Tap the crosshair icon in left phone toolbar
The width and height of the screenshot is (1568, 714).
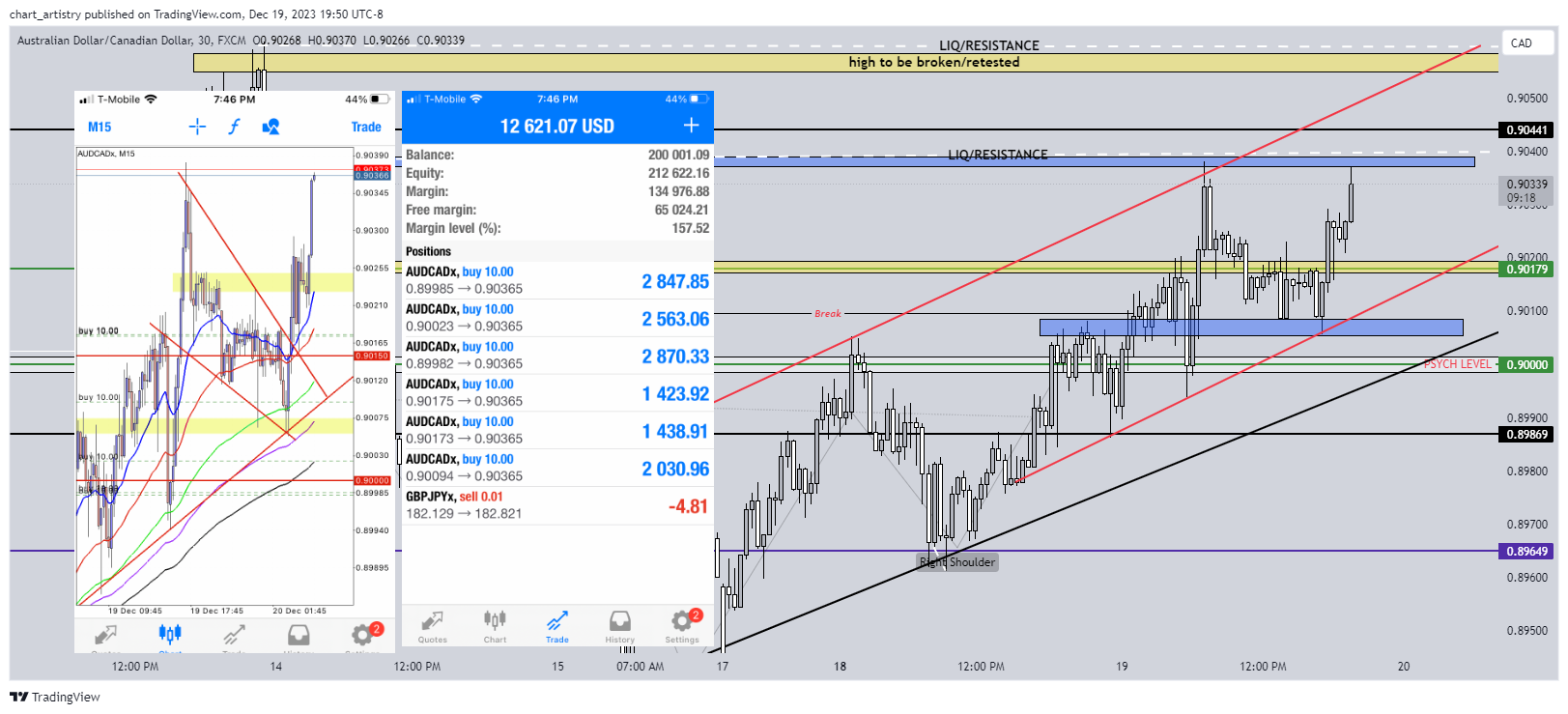(x=197, y=127)
